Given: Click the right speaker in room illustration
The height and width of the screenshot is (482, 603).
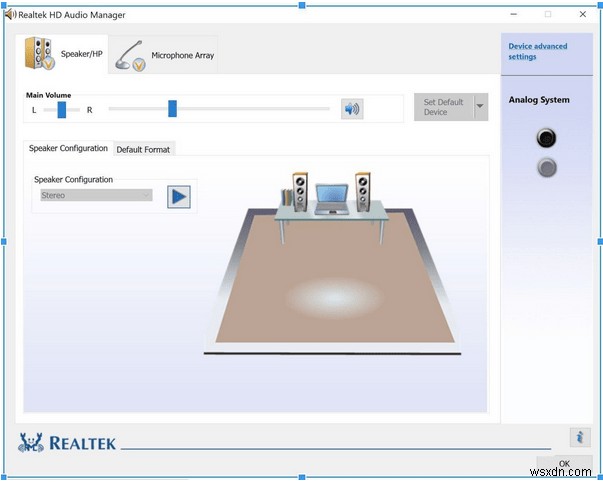Looking at the screenshot, I should (x=363, y=192).
